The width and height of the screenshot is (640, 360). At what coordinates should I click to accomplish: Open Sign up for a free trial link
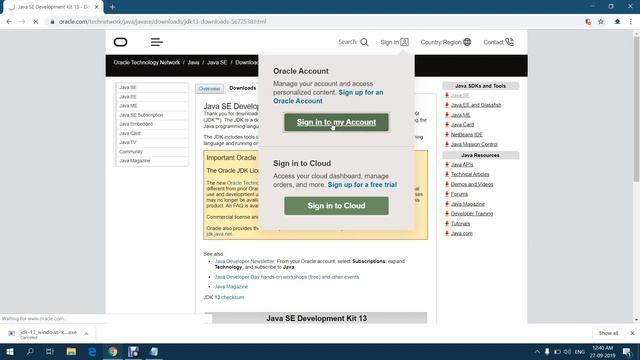[x=362, y=184]
